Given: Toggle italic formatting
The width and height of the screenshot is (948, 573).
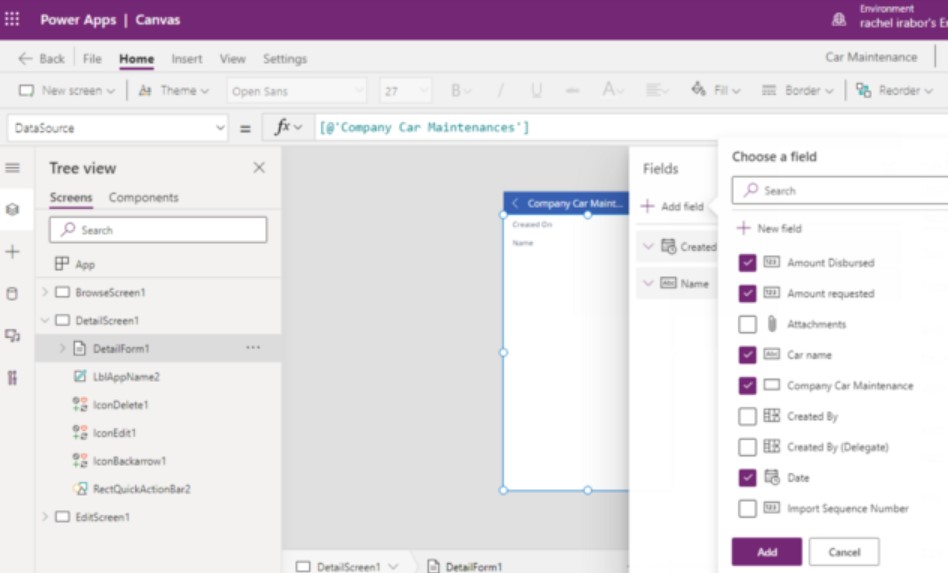Looking at the screenshot, I should click(500, 91).
